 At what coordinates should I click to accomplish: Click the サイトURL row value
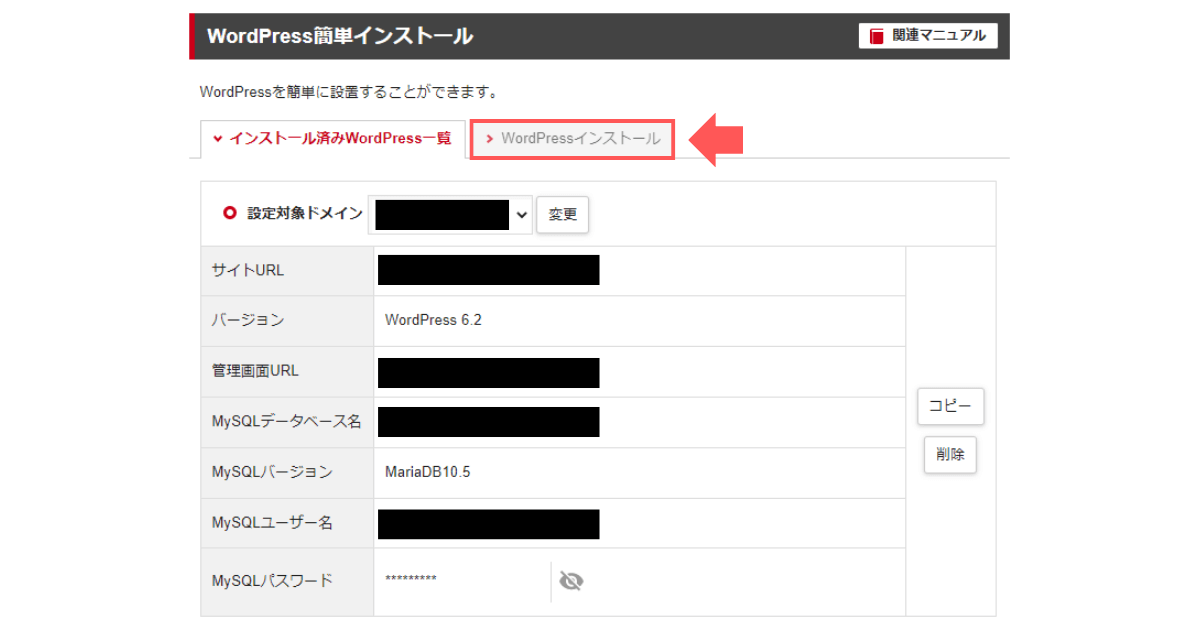click(489, 269)
